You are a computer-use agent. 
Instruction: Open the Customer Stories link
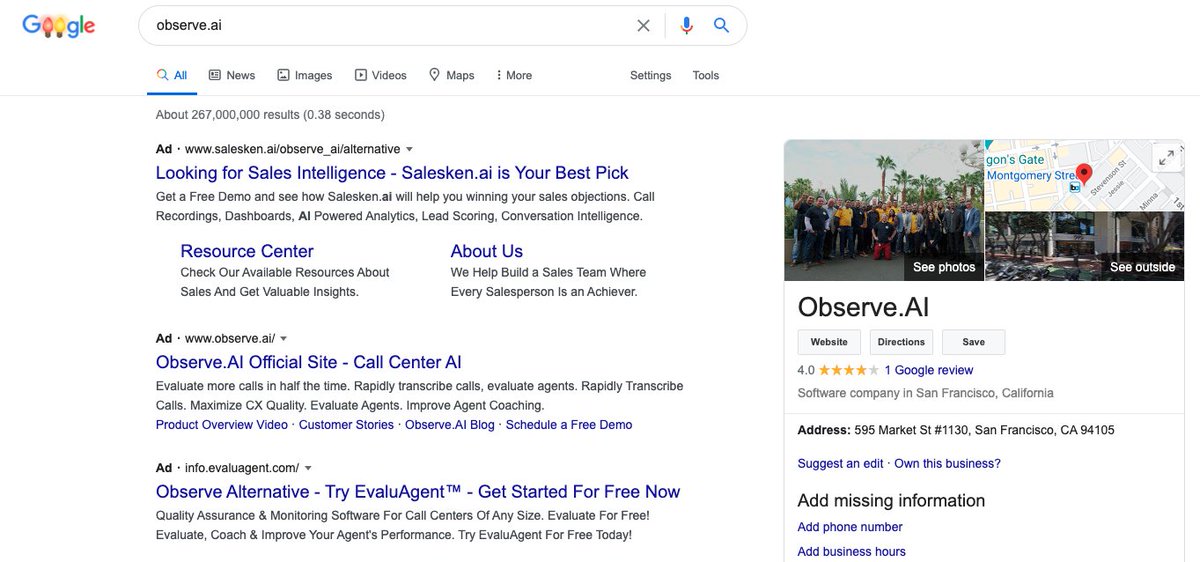(x=346, y=425)
